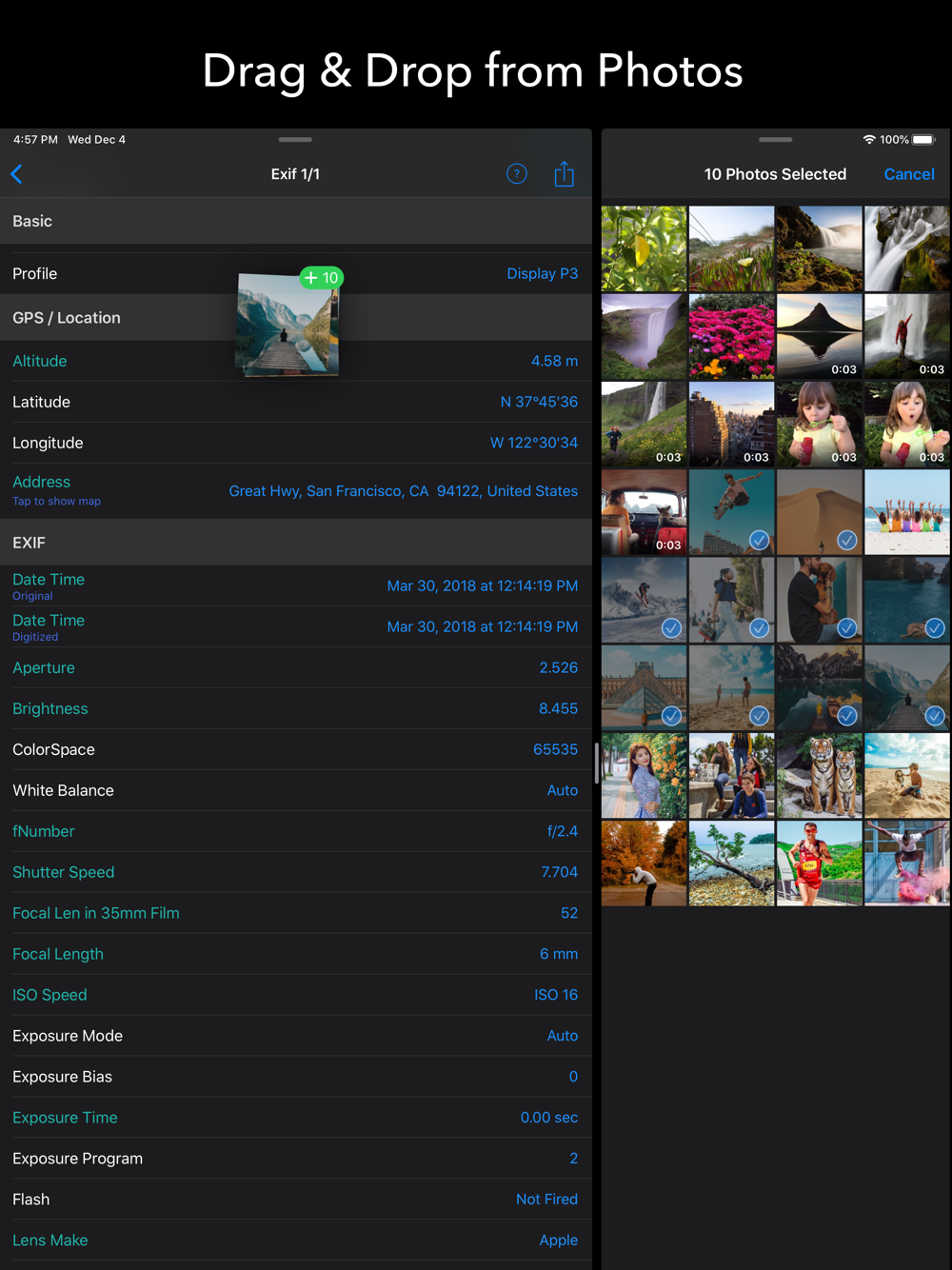
Task: Tap the Altitude row label
Action: 40,361
